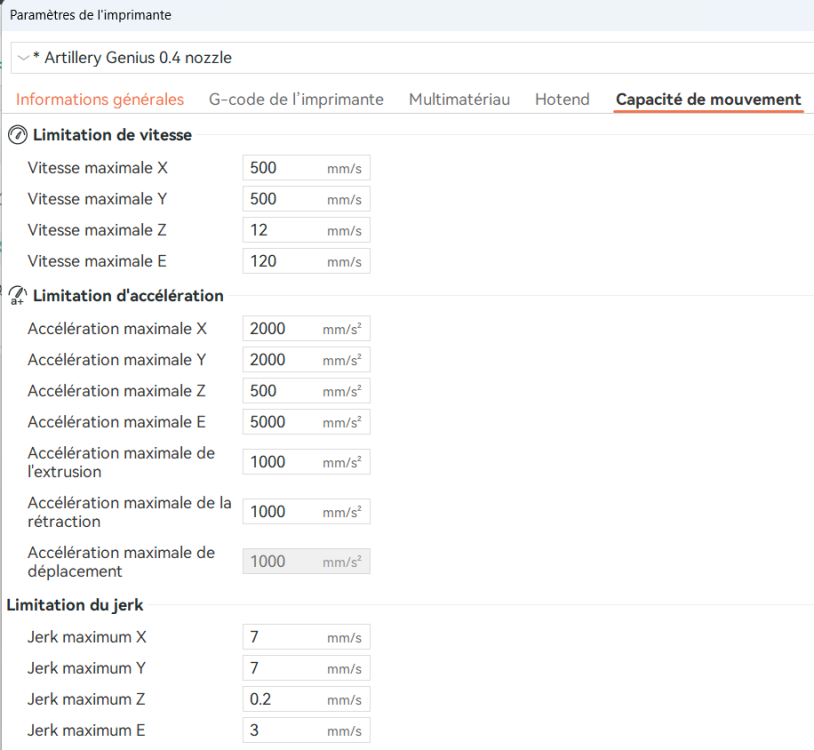814x750 pixels.
Task: Click Accélération maximale de l'extrusion label
Action: (x=121, y=462)
